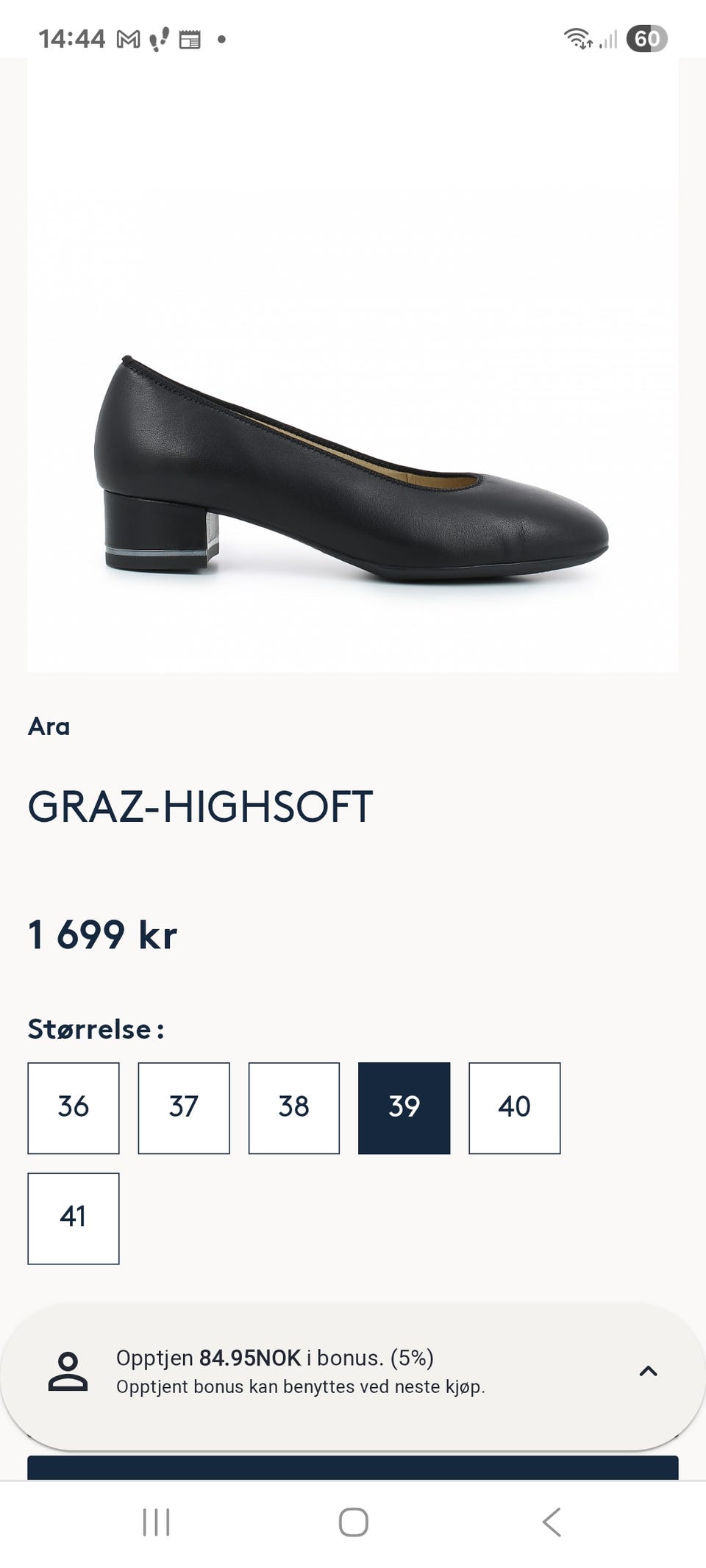Screen dimensions: 706x1568
Task: Select size 36
Action: pyautogui.click(x=73, y=1106)
